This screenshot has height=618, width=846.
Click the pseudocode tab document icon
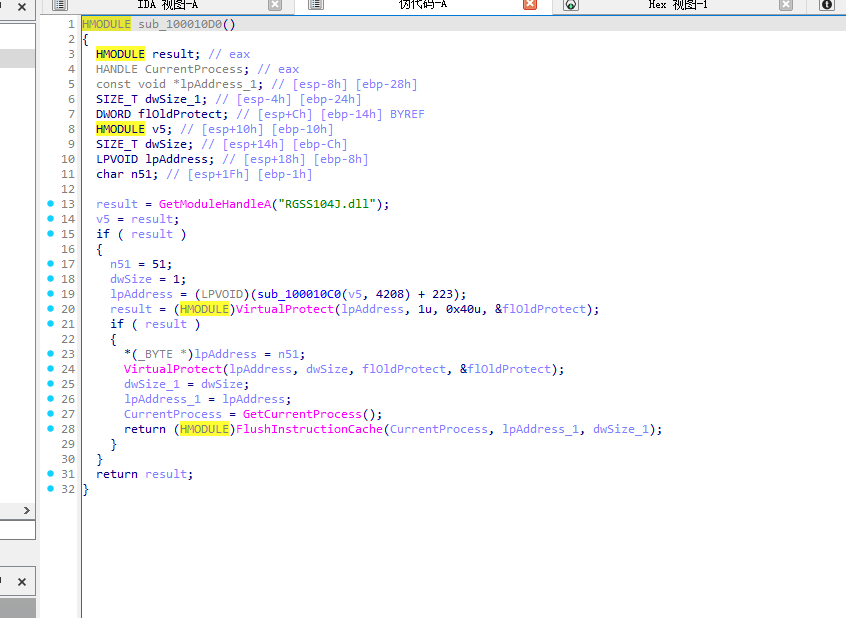pos(315,5)
